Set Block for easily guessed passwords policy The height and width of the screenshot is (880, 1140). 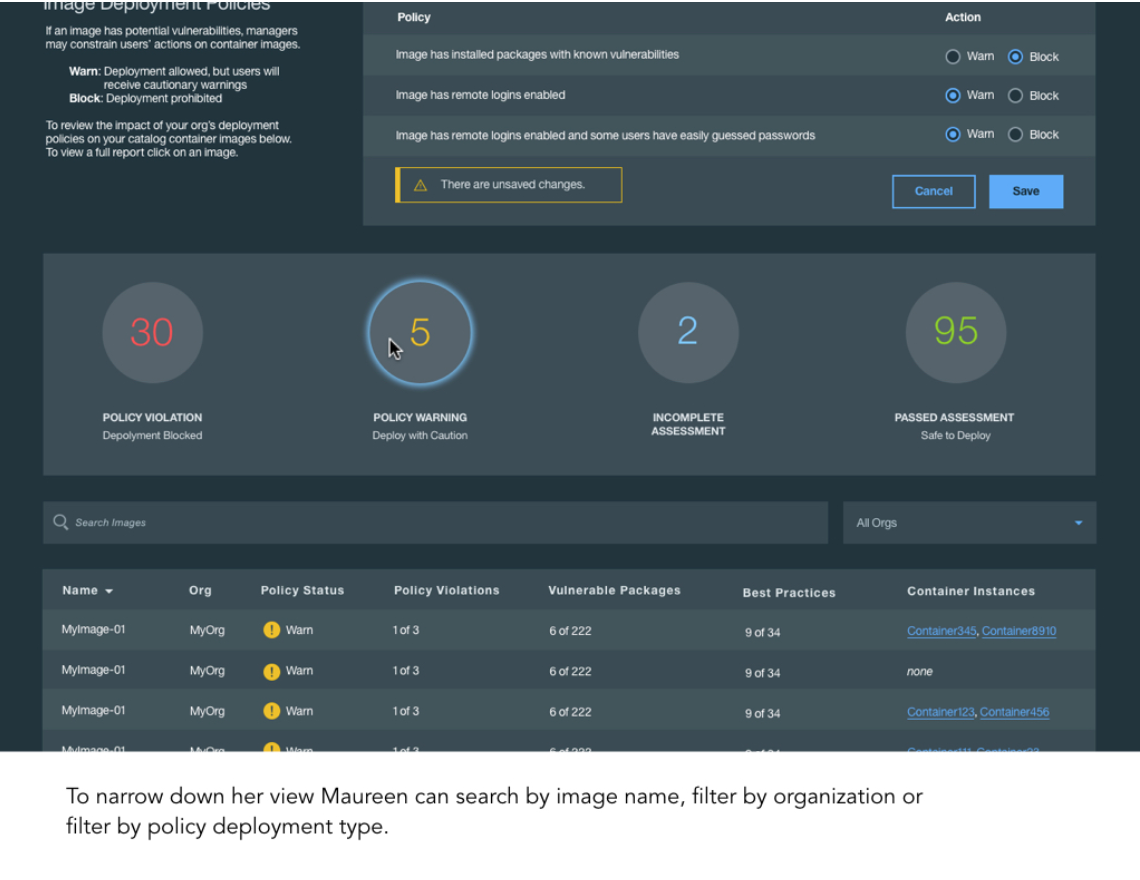click(1016, 135)
